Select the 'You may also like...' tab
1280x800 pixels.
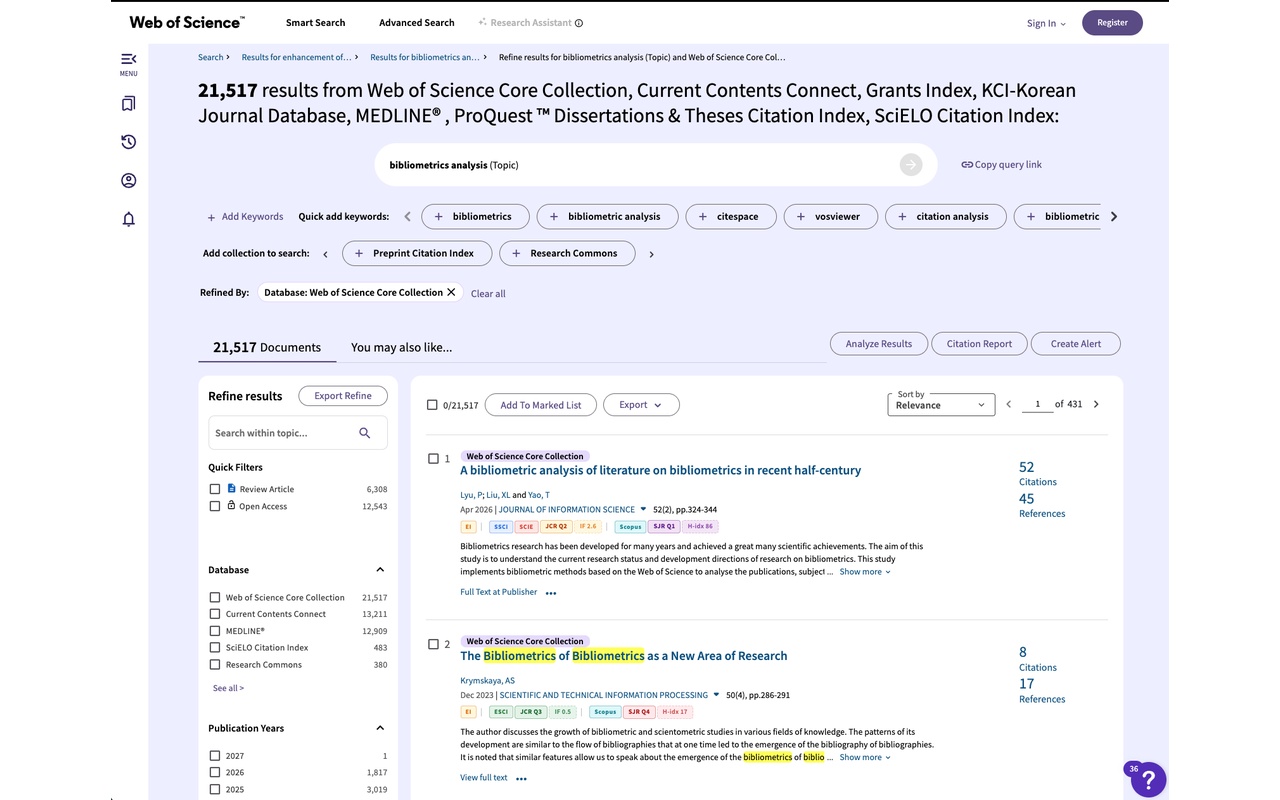point(401,347)
